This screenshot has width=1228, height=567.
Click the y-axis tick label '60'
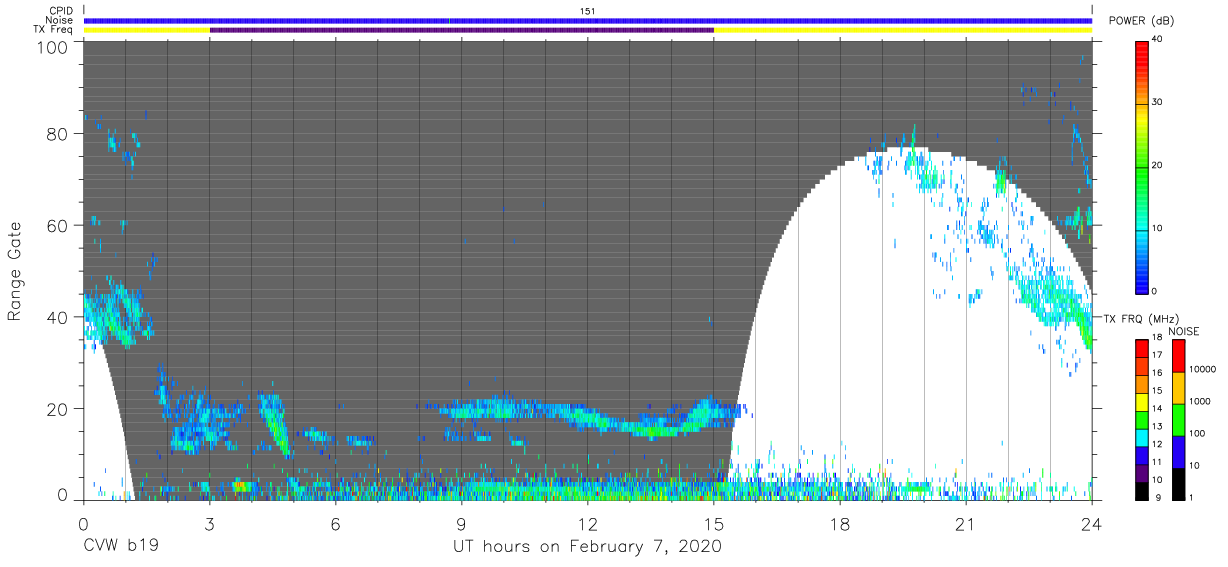59,225
